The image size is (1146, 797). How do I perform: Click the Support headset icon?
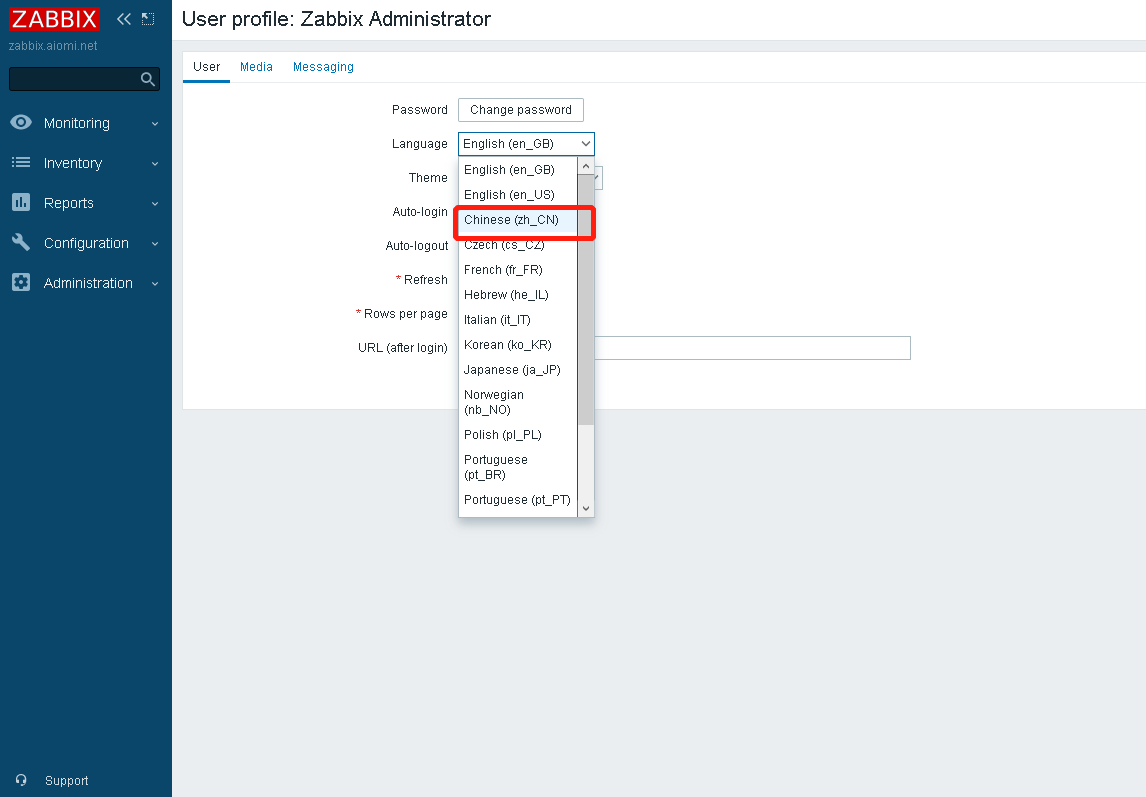(x=21, y=781)
